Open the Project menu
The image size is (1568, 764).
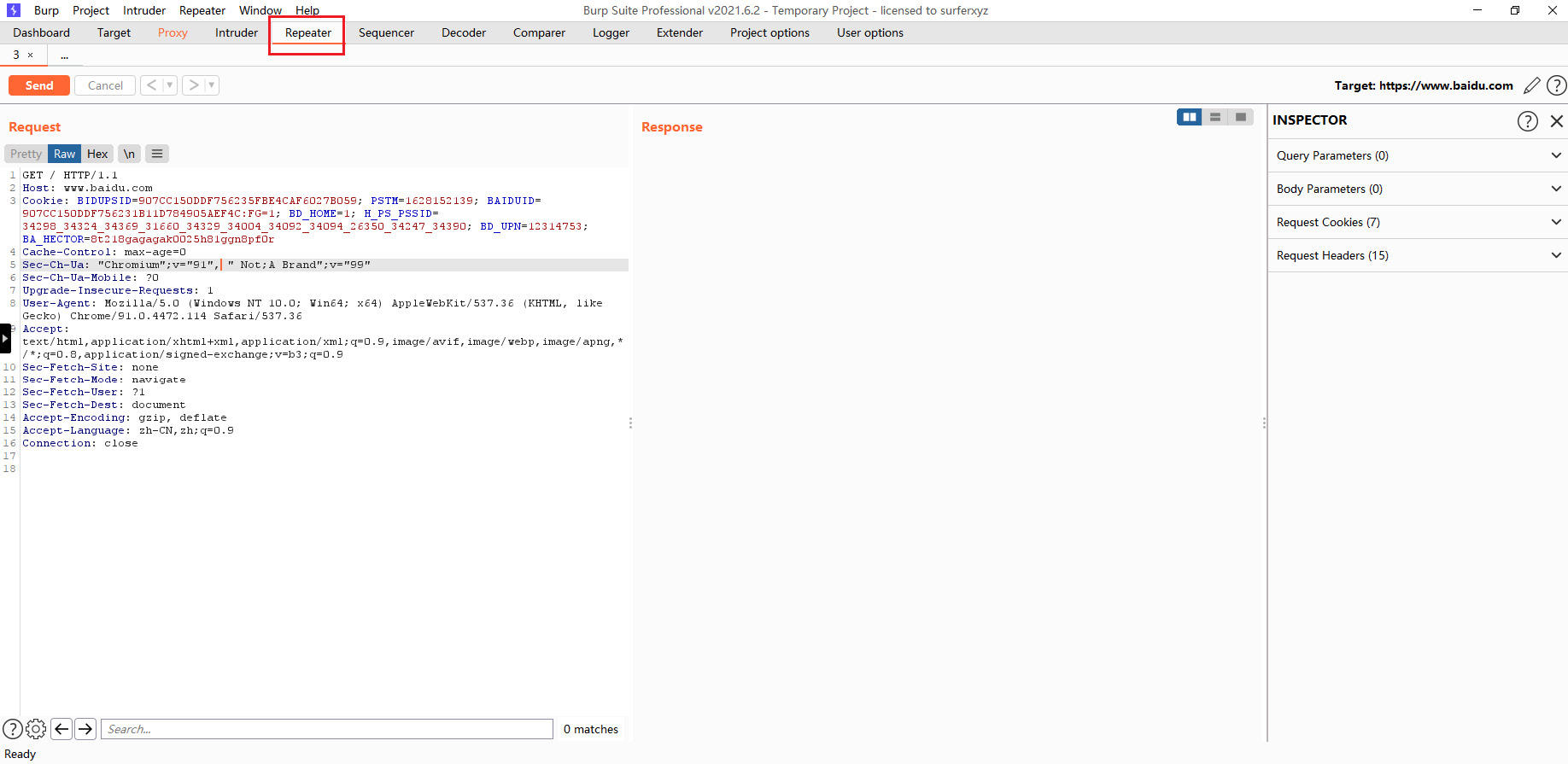tap(91, 10)
